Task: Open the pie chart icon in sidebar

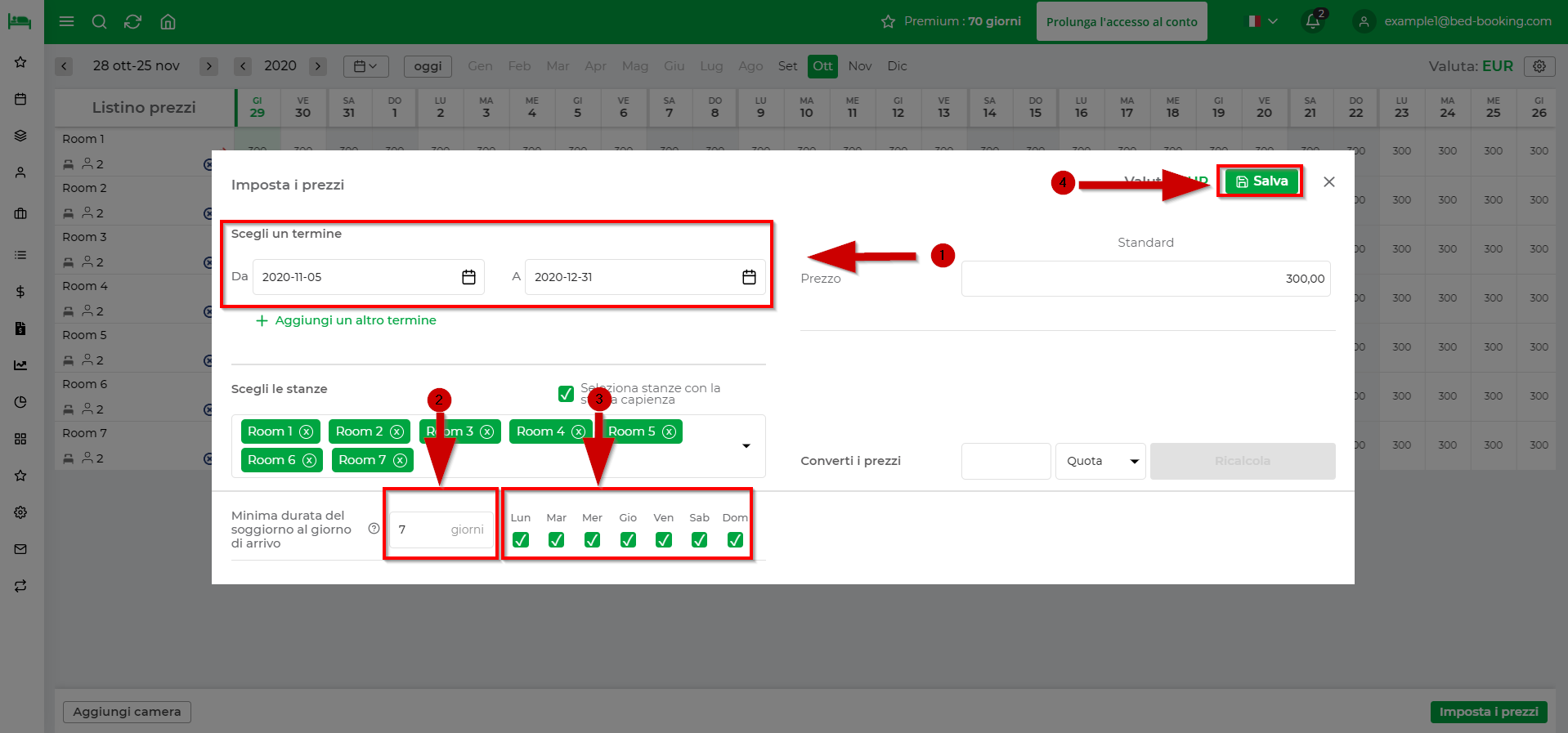Action: (20, 402)
